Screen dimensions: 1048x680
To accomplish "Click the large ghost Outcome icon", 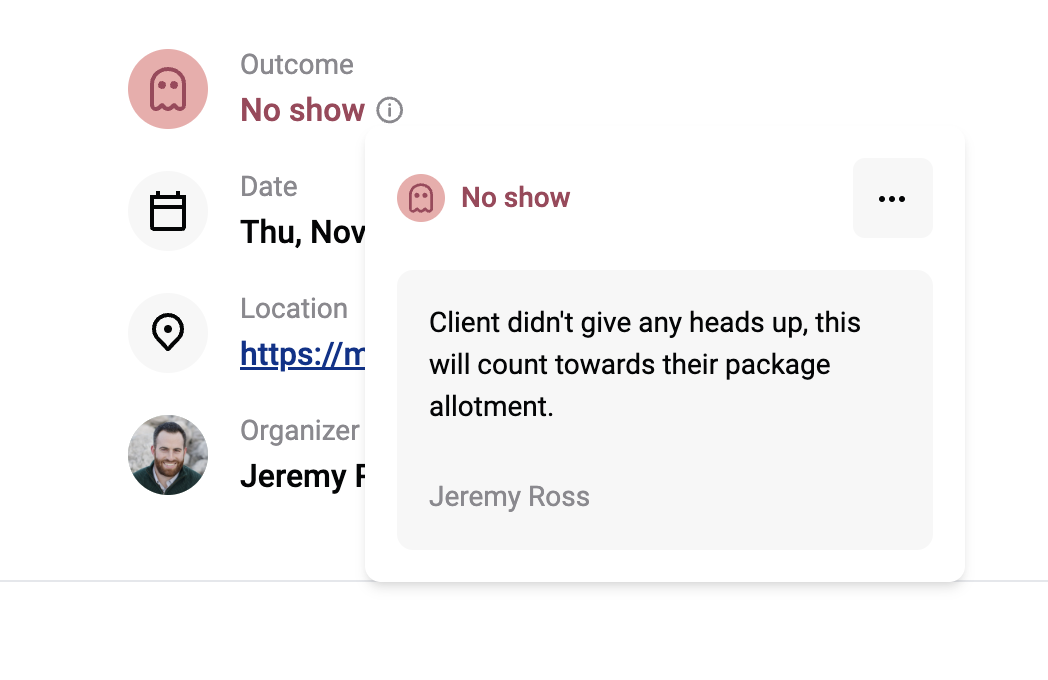I will (168, 89).
